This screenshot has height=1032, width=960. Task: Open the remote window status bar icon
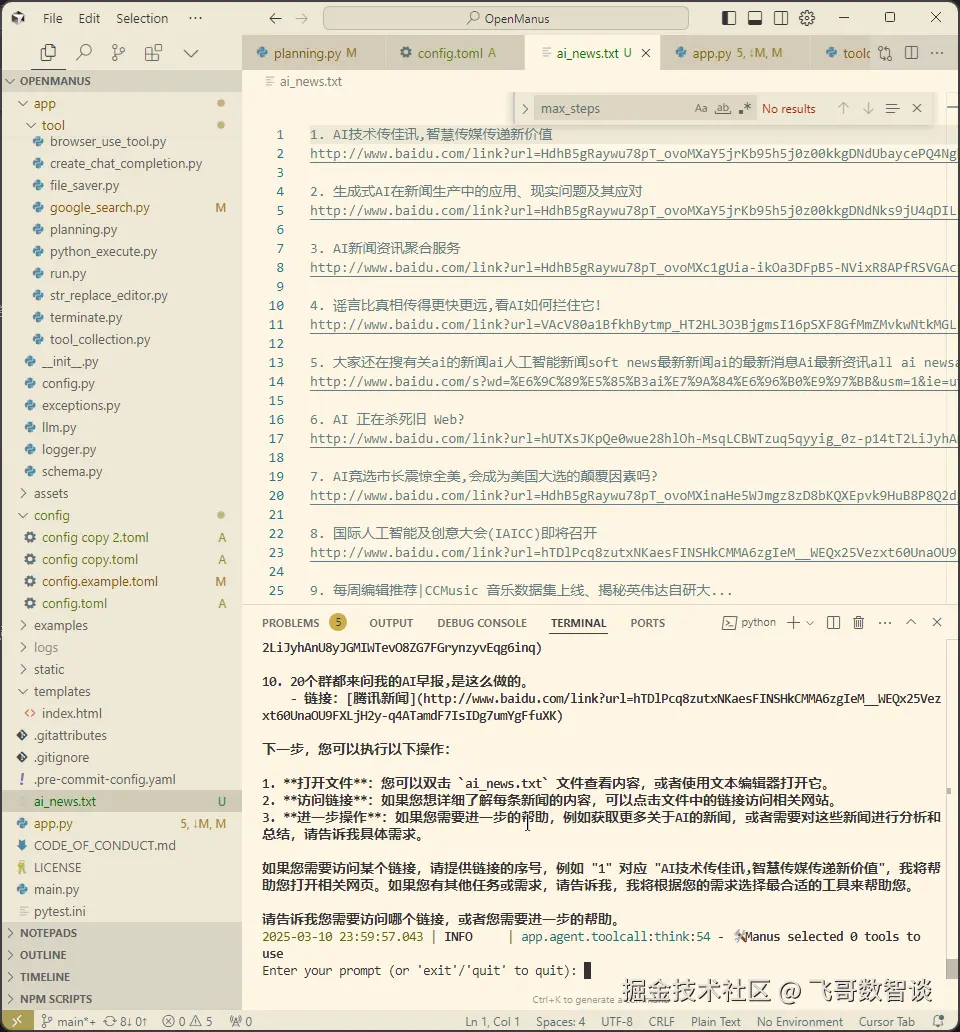(17, 1021)
